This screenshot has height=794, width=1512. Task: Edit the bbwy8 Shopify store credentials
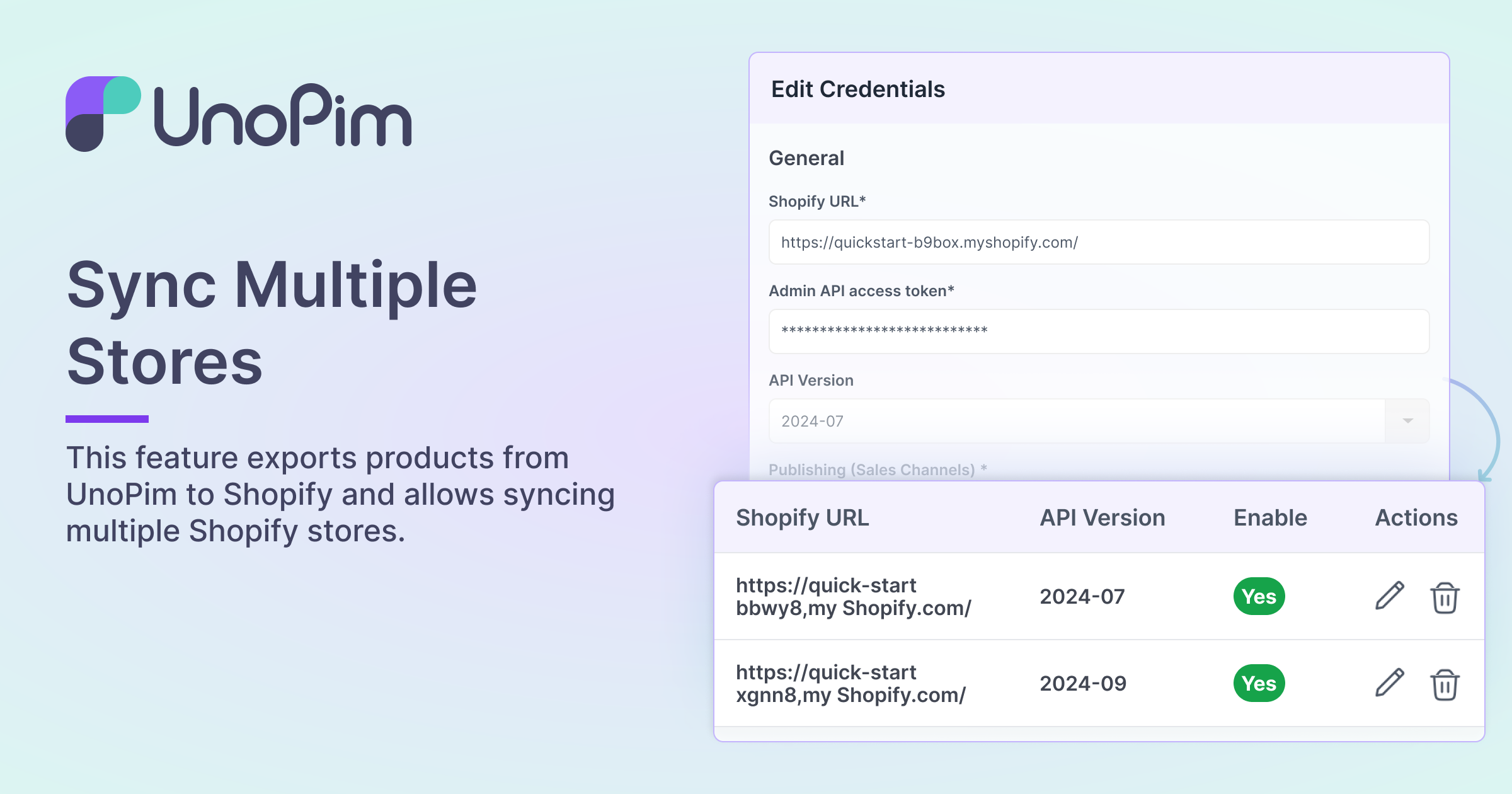pyautogui.click(x=1389, y=596)
